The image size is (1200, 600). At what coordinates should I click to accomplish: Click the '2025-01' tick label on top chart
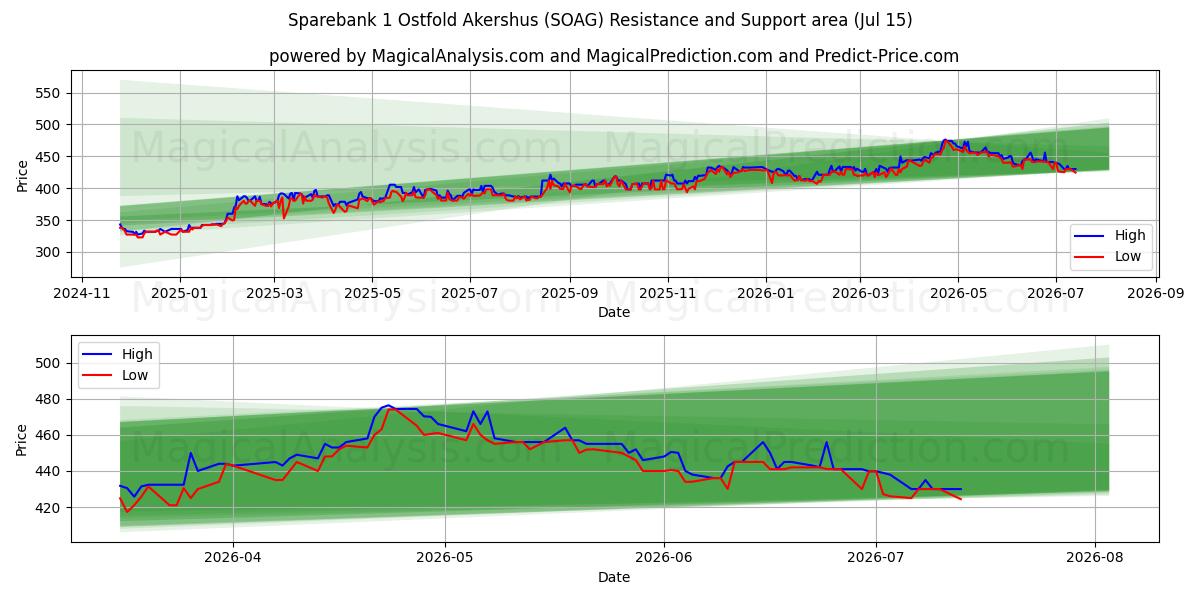point(180,294)
